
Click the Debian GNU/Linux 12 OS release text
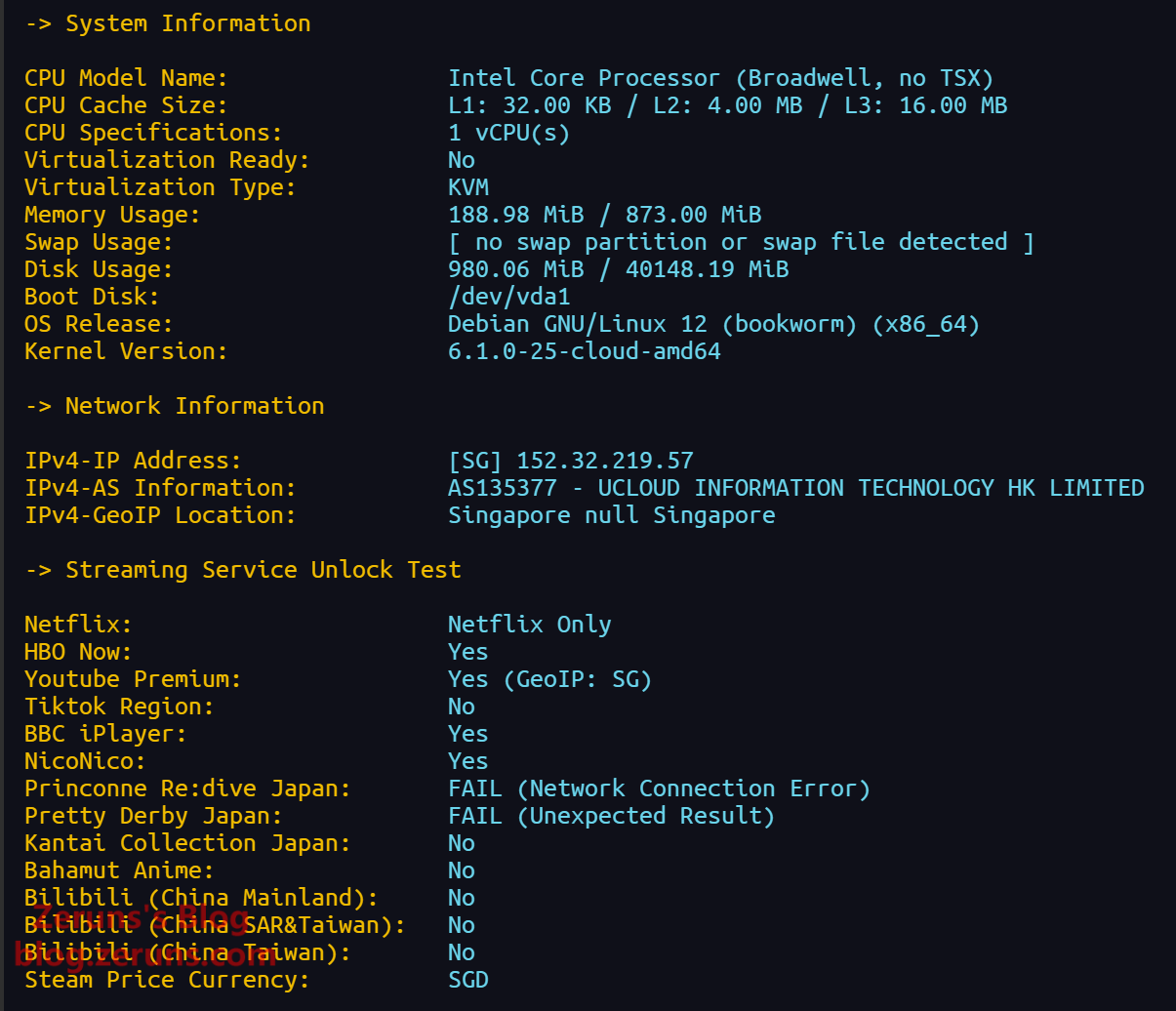[713, 324]
